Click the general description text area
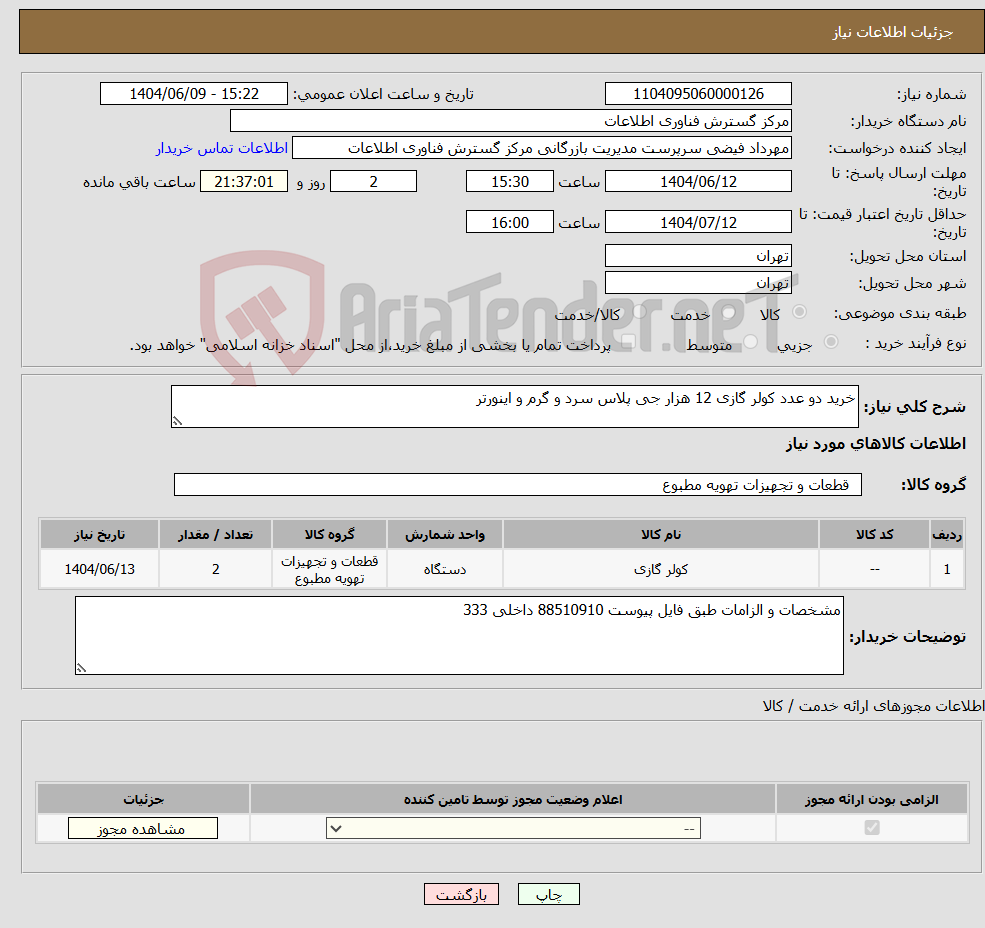Image resolution: width=985 pixels, height=928 pixels. [x=514, y=407]
